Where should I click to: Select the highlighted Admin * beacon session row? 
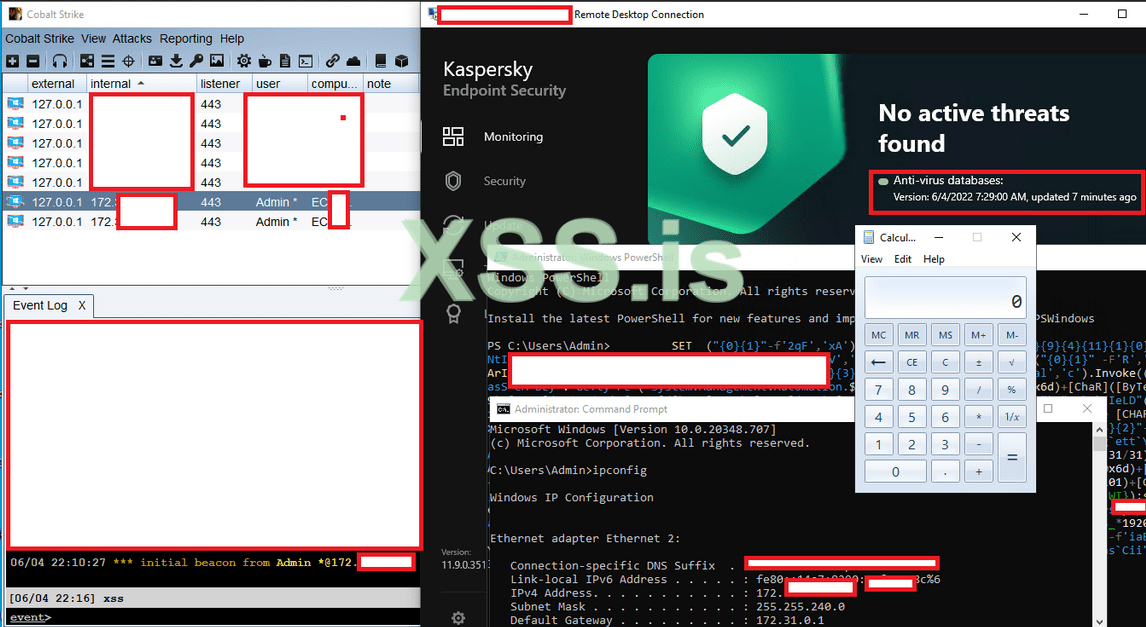click(x=211, y=202)
